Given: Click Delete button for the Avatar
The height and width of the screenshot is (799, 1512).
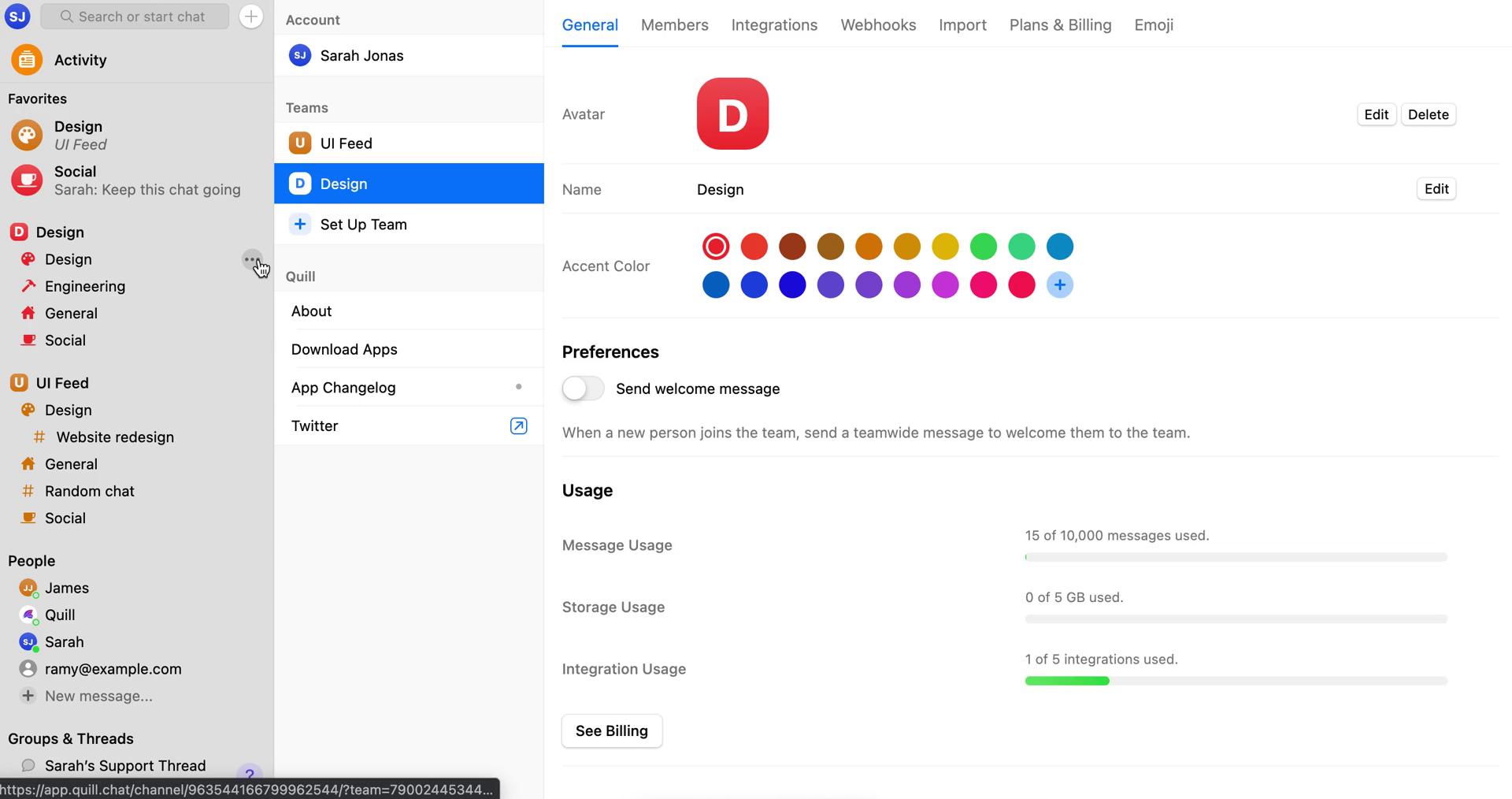Looking at the screenshot, I should (1428, 114).
